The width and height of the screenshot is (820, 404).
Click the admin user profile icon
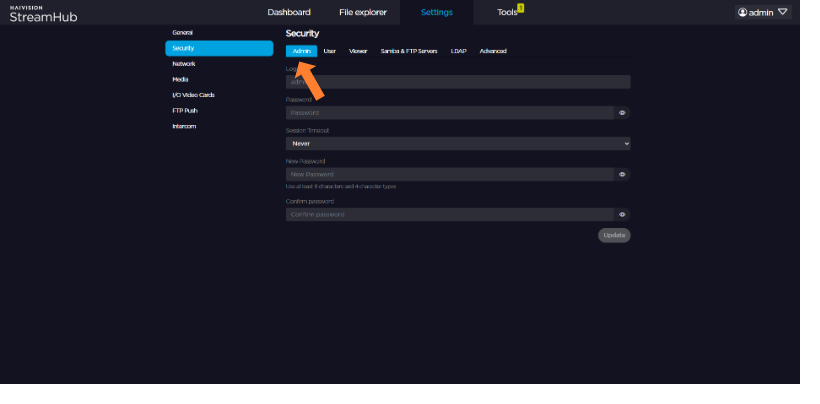click(743, 12)
